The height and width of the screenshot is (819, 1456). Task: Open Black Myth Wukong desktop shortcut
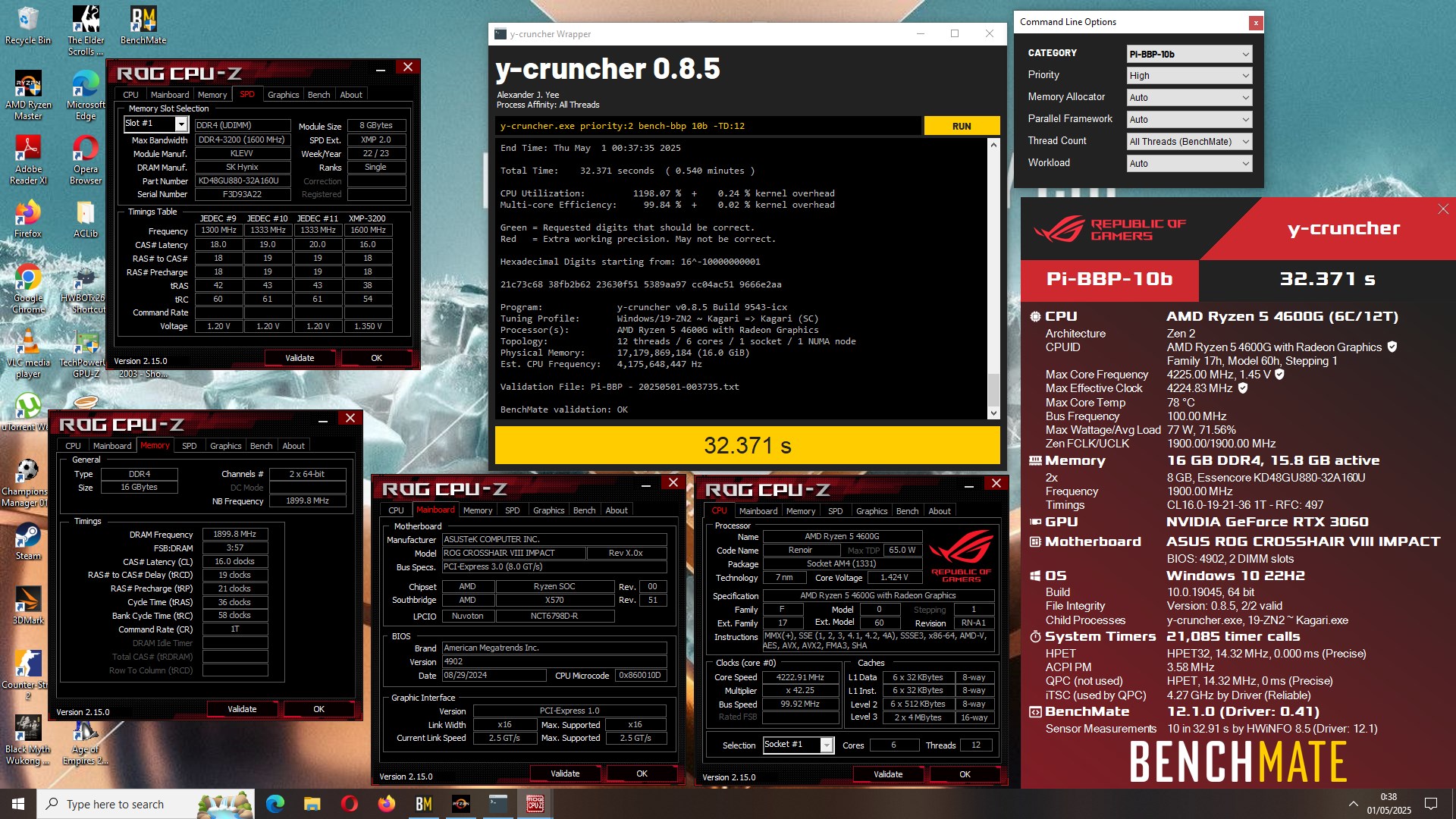28,739
